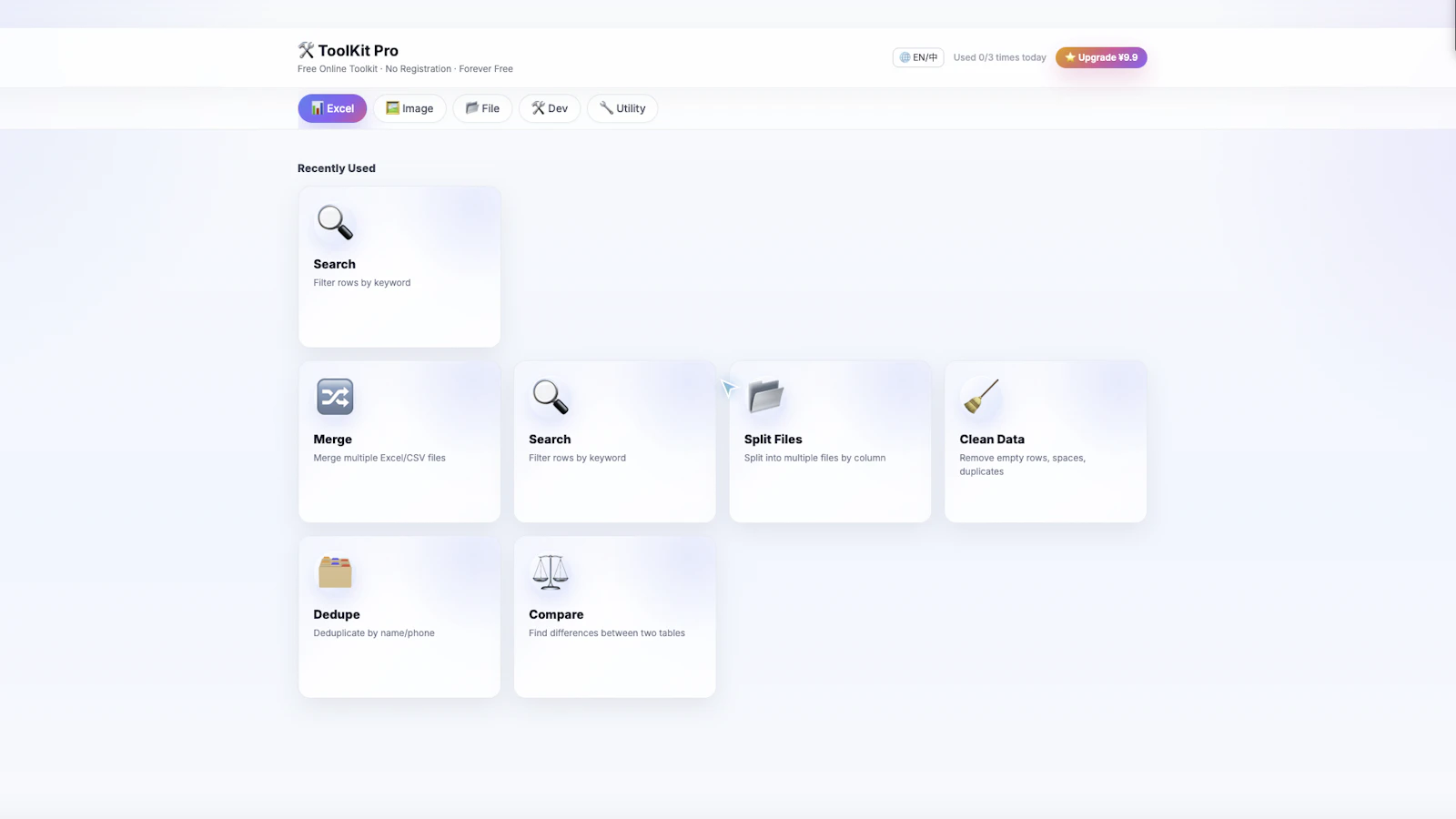
Task: Click the Upgrade ¥9.9 button
Action: click(1101, 57)
